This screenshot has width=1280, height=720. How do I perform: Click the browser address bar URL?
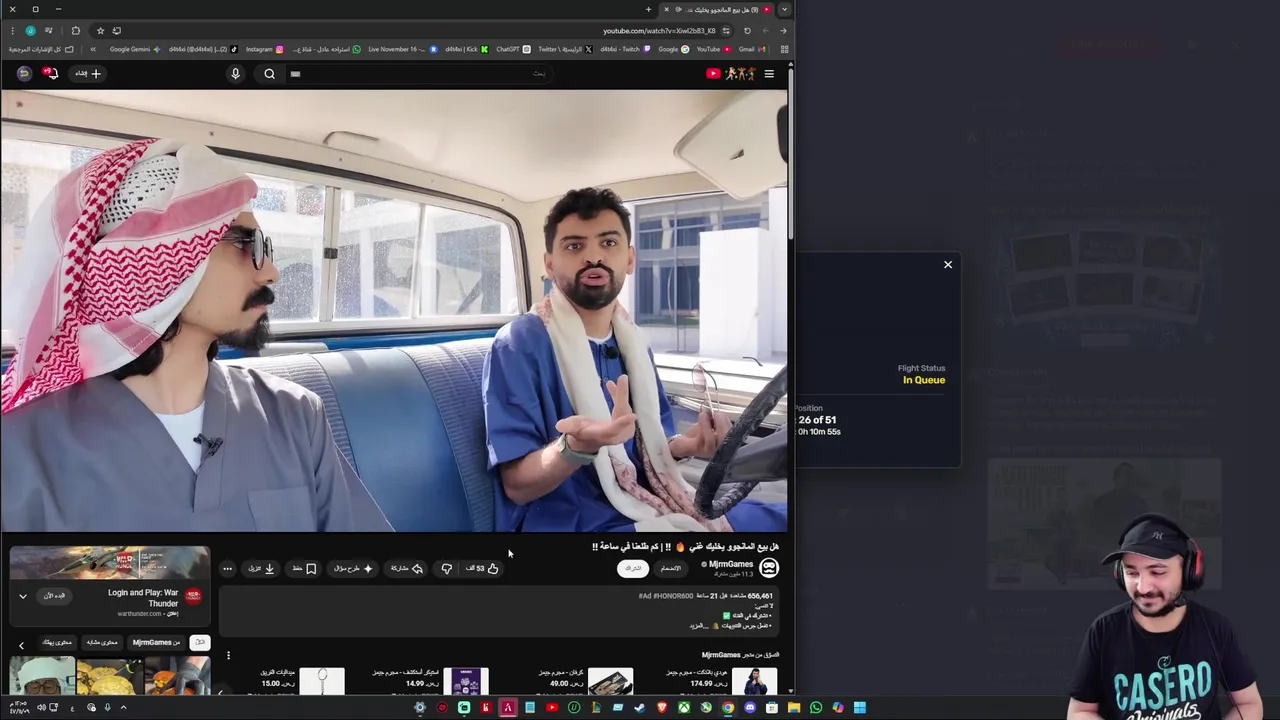click(659, 30)
